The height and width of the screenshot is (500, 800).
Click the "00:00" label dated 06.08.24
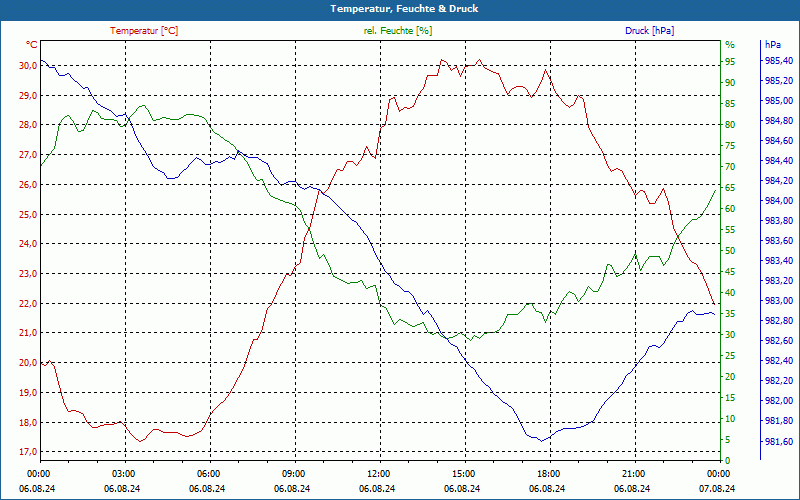[x=39, y=473]
